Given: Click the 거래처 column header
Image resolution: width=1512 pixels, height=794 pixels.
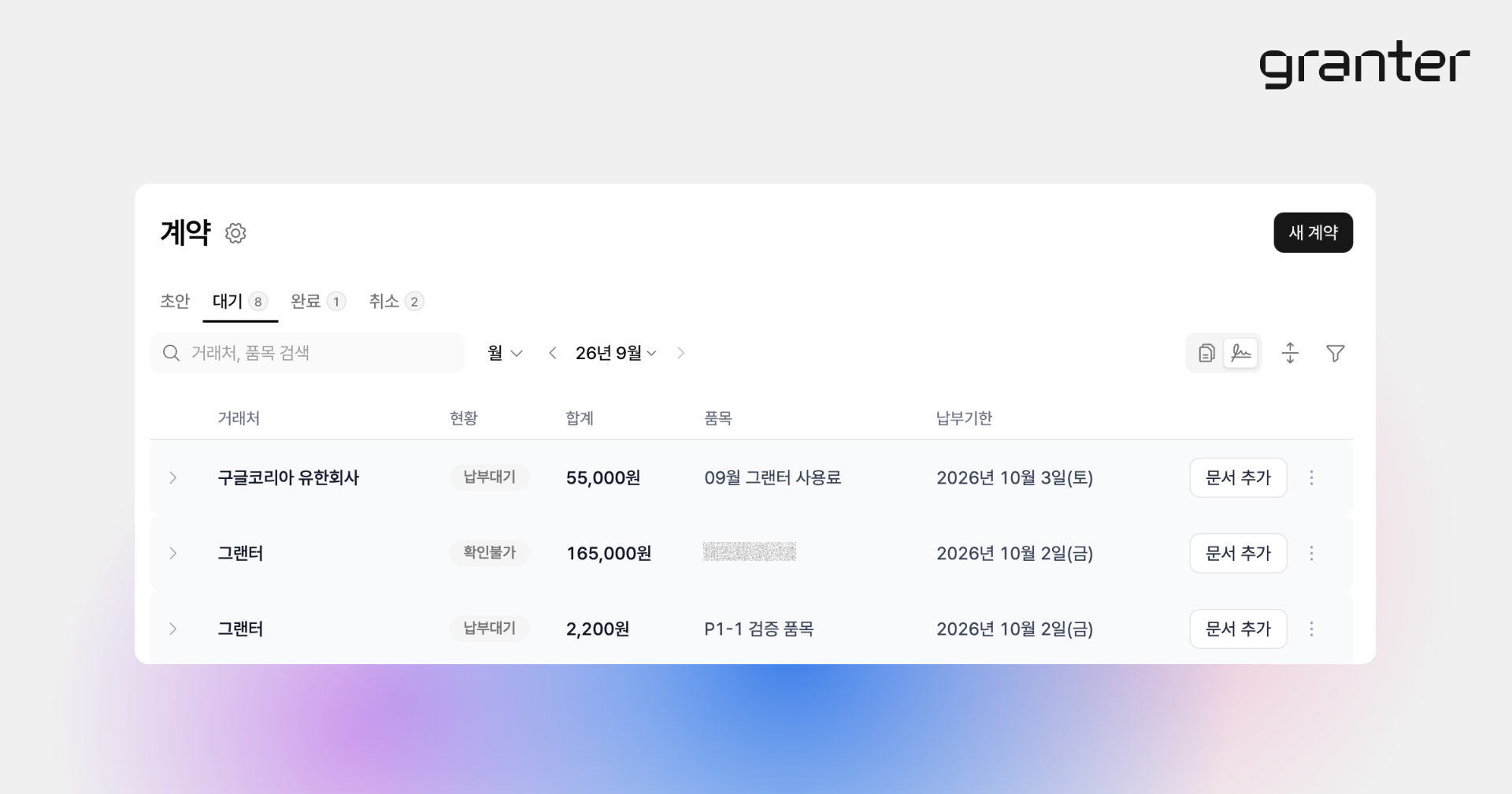Looking at the screenshot, I should (239, 418).
